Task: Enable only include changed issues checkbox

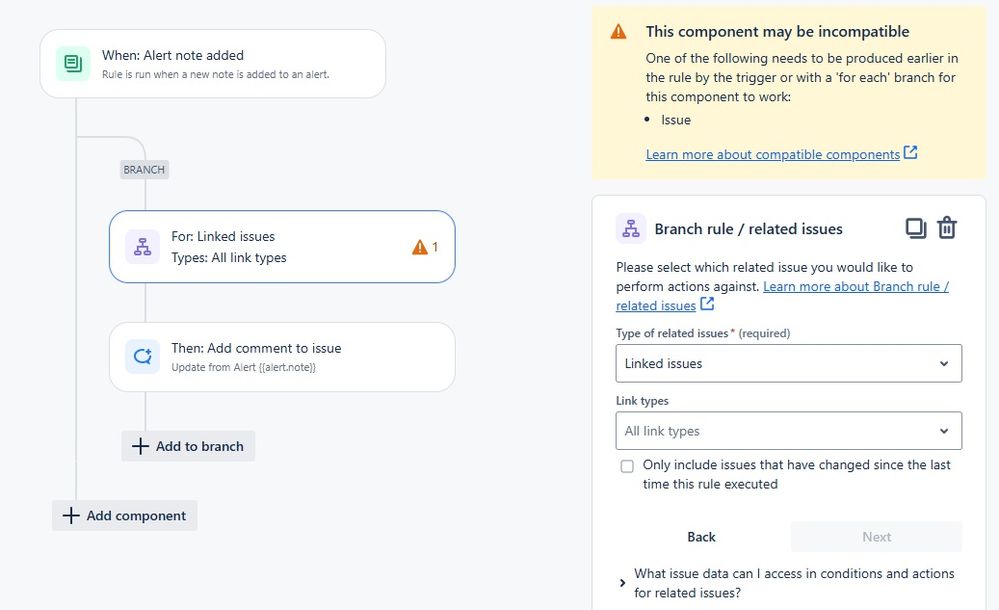Action: 627,466
